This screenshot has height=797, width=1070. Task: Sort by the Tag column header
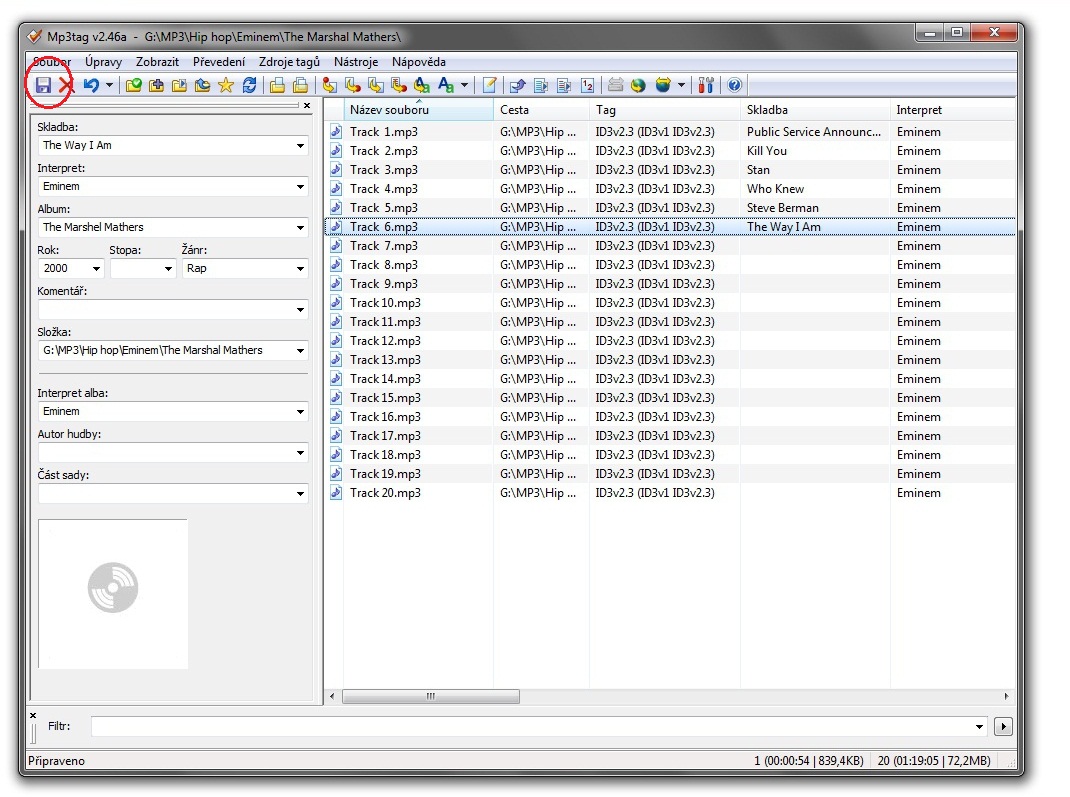click(664, 109)
